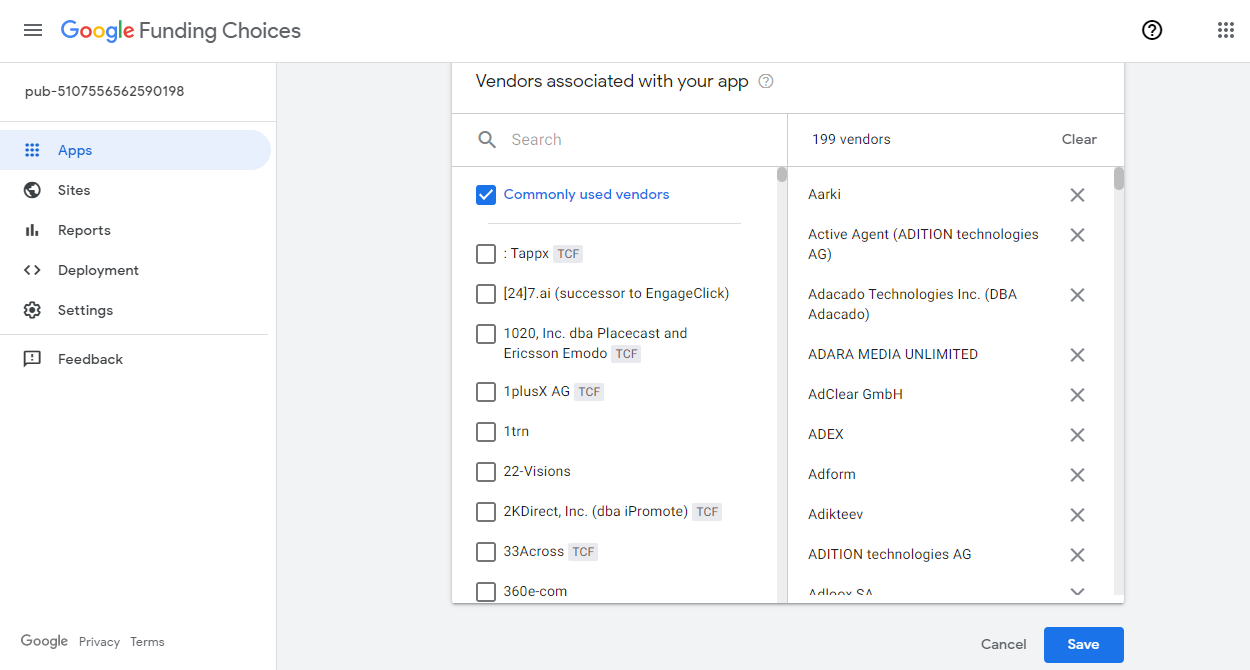This screenshot has width=1250, height=670.
Task: Click the ADEX vendor name
Action: coord(826,435)
